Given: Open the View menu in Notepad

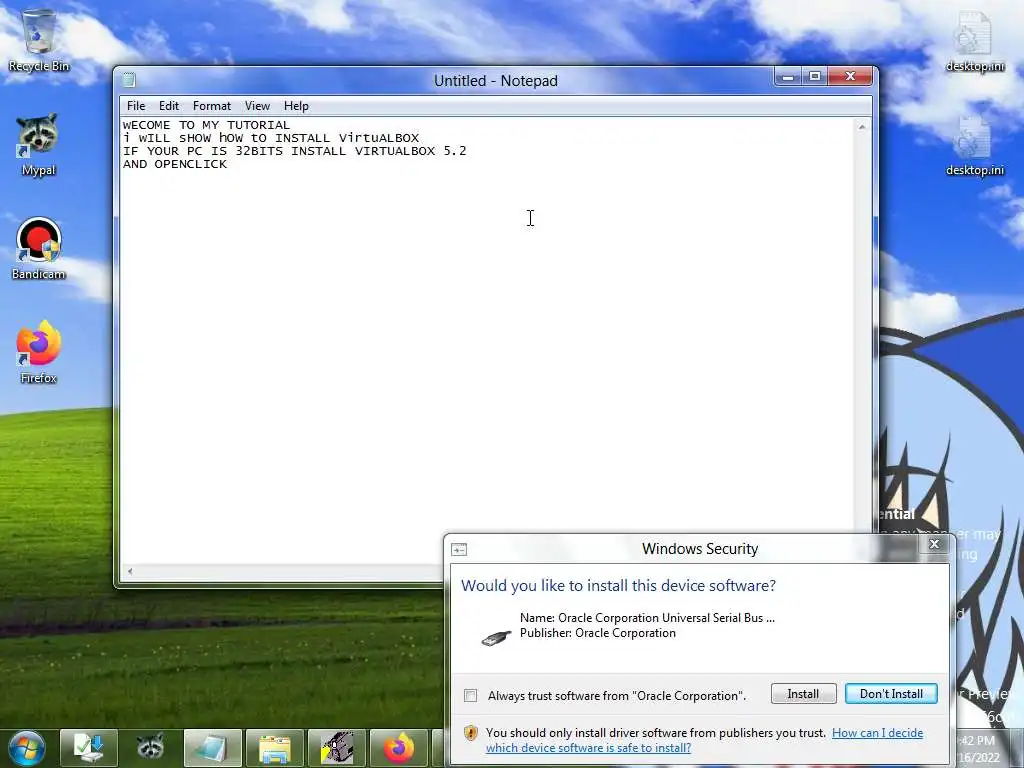Looking at the screenshot, I should pyautogui.click(x=257, y=106).
